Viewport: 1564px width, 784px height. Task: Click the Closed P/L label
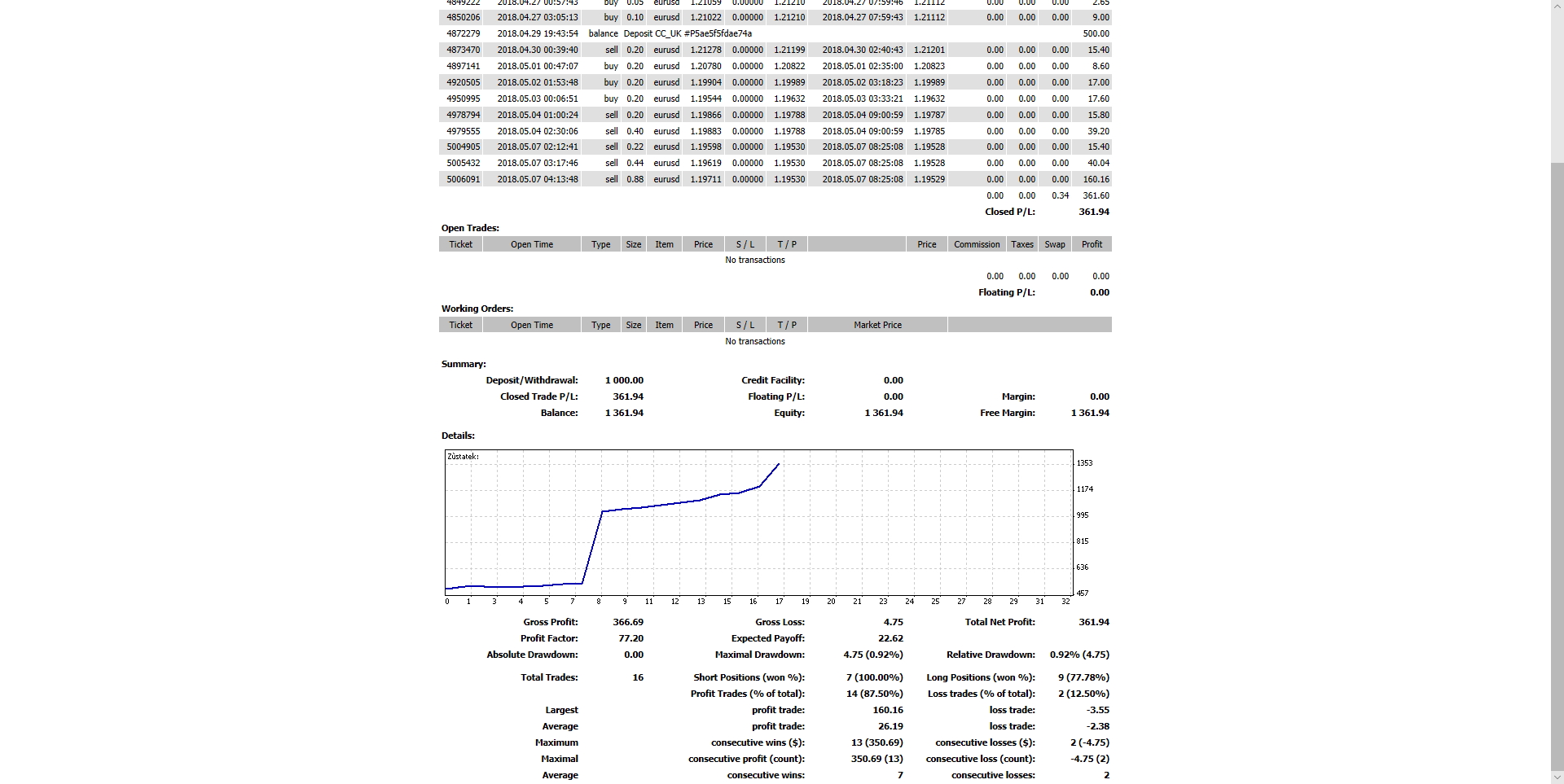(x=1009, y=212)
